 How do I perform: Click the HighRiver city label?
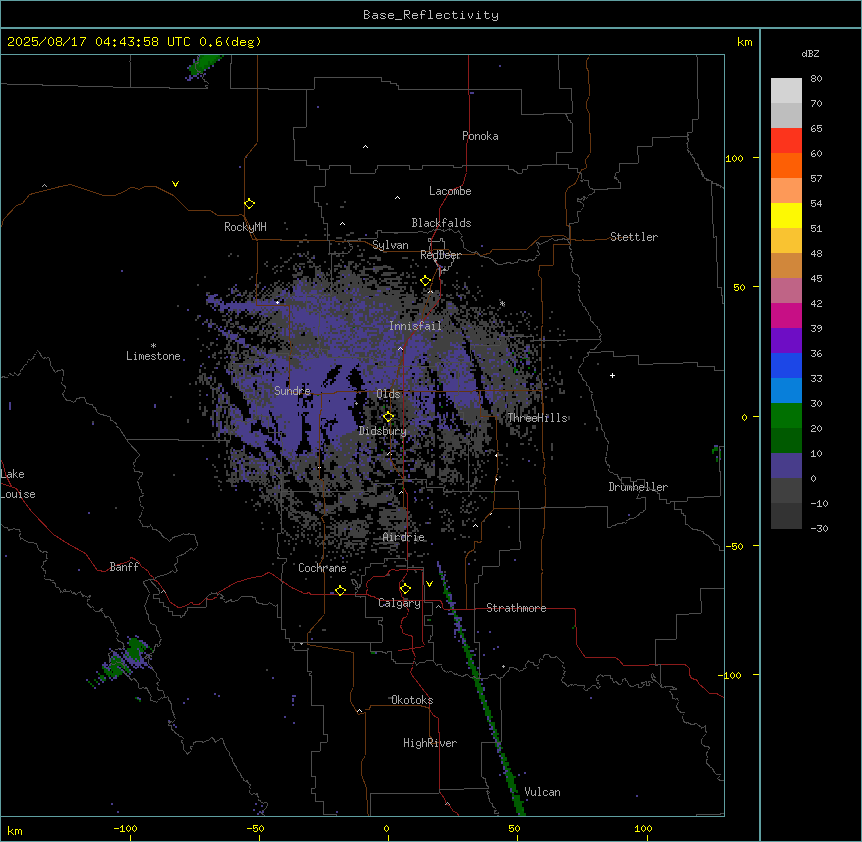(x=430, y=743)
